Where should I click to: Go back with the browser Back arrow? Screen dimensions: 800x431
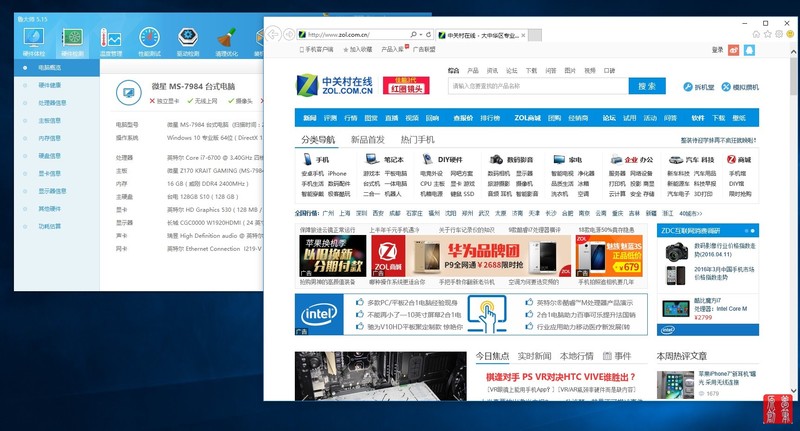(x=273, y=34)
